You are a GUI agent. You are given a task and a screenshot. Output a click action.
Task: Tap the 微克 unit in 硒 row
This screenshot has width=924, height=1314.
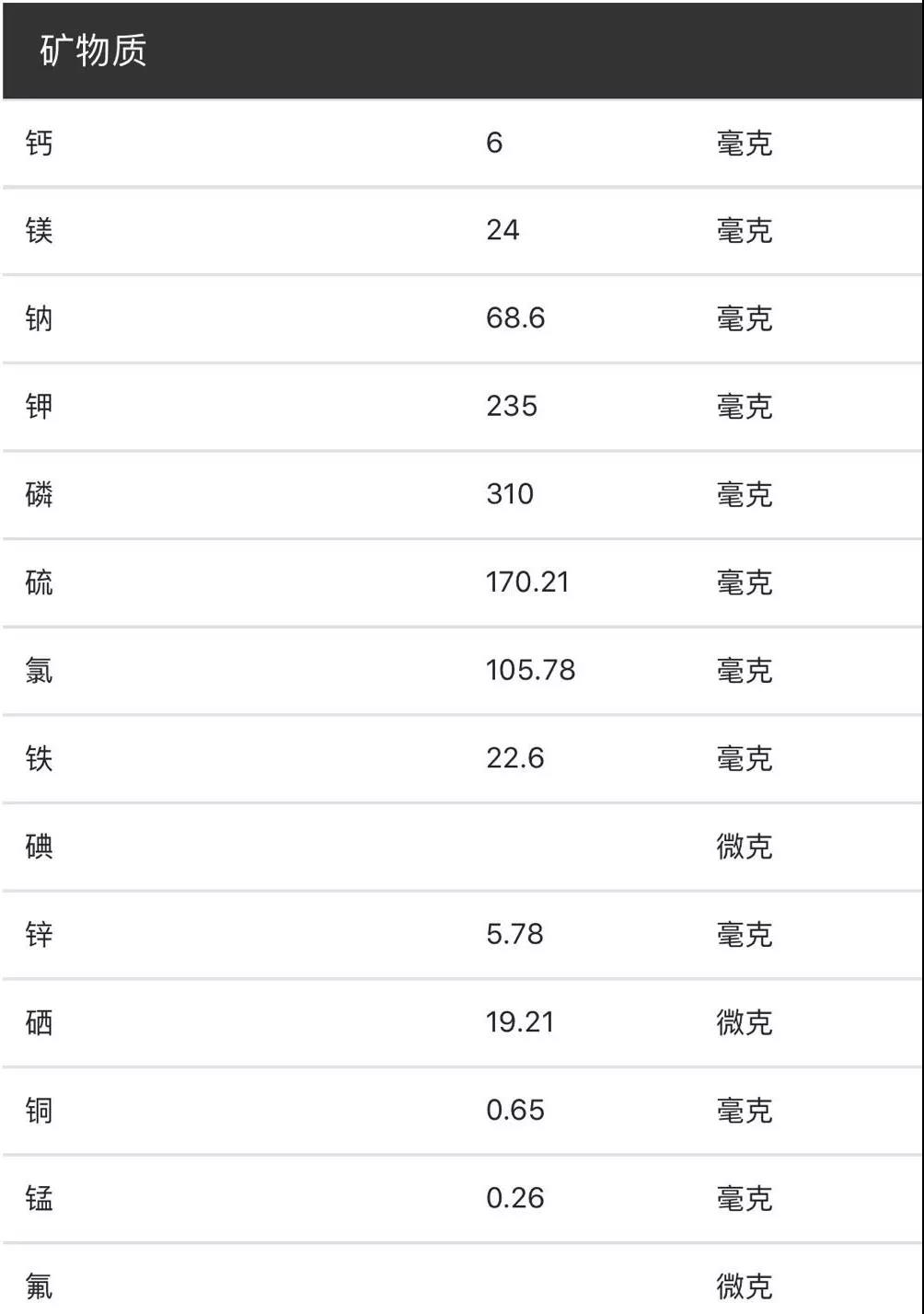click(745, 1022)
